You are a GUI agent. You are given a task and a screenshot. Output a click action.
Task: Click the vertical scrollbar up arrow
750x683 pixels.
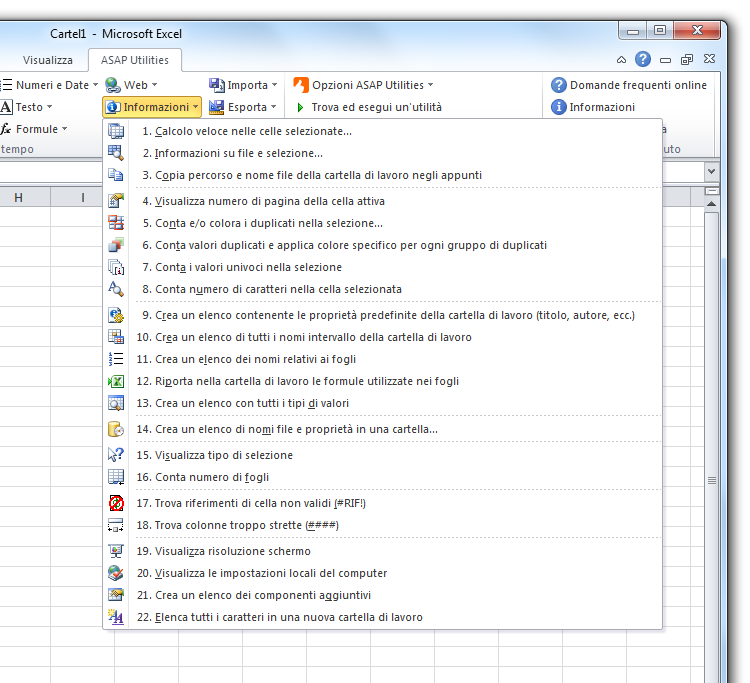coord(712,204)
